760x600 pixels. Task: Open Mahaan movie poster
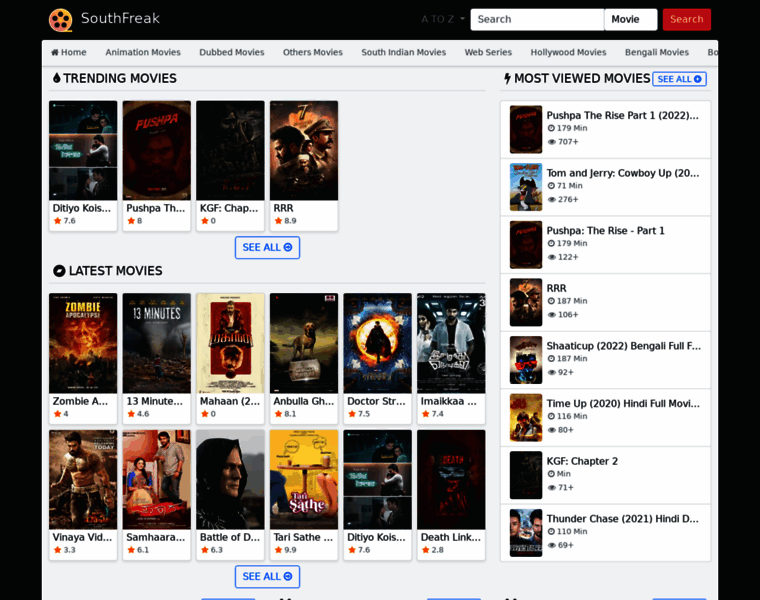[230, 343]
